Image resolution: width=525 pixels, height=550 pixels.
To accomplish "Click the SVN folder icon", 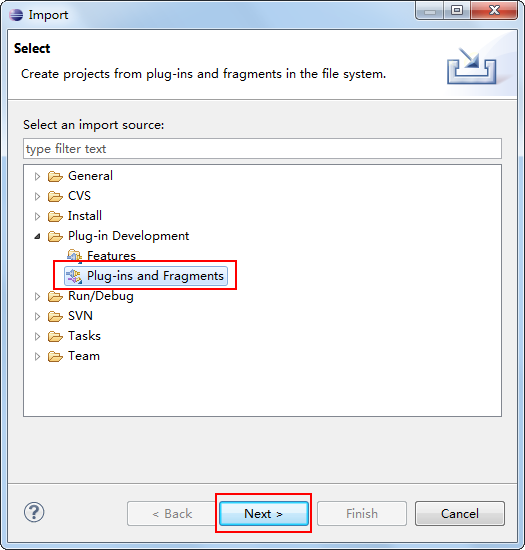I will 55,316.
